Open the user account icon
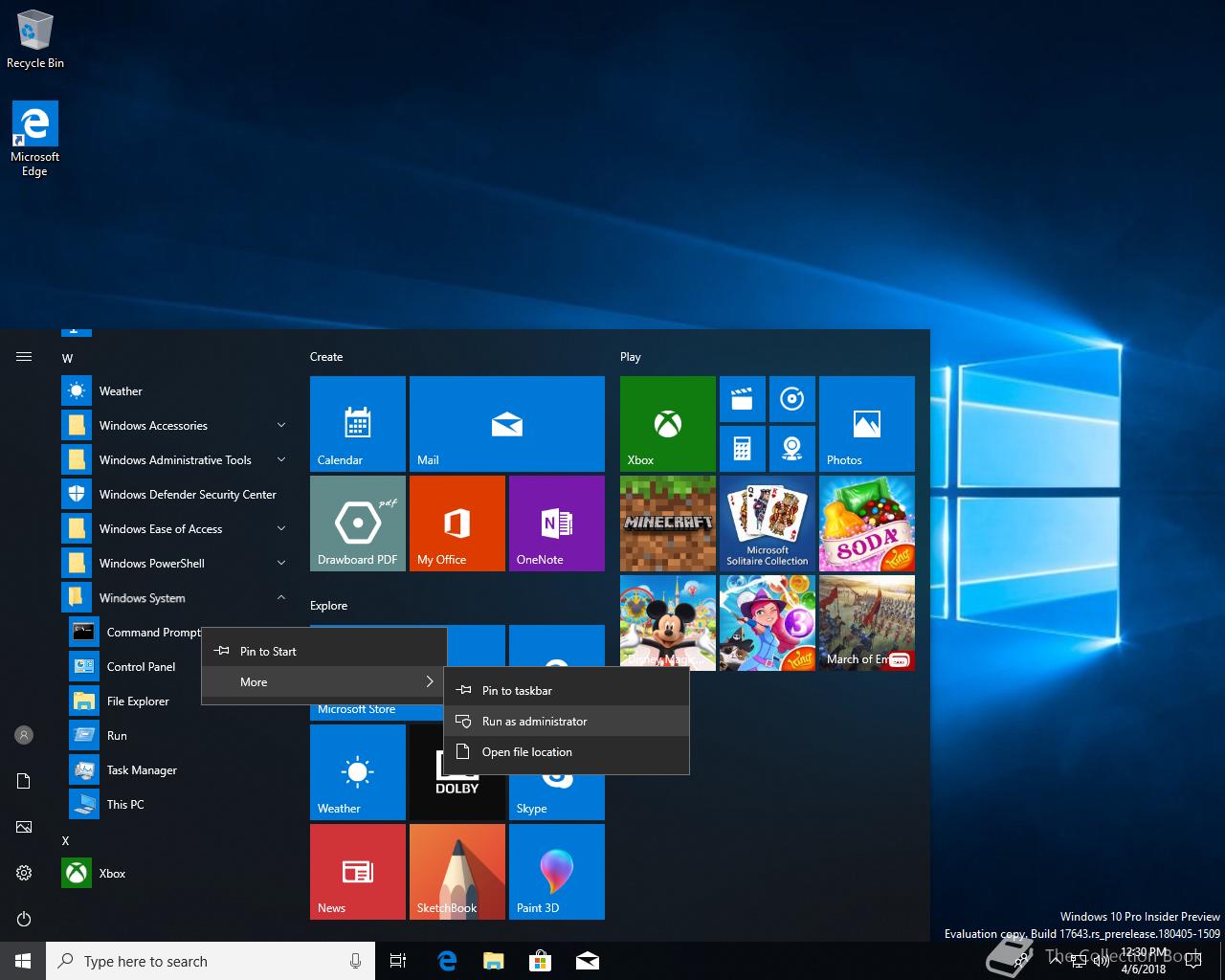The image size is (1225, 980). (x=24, y=735)
